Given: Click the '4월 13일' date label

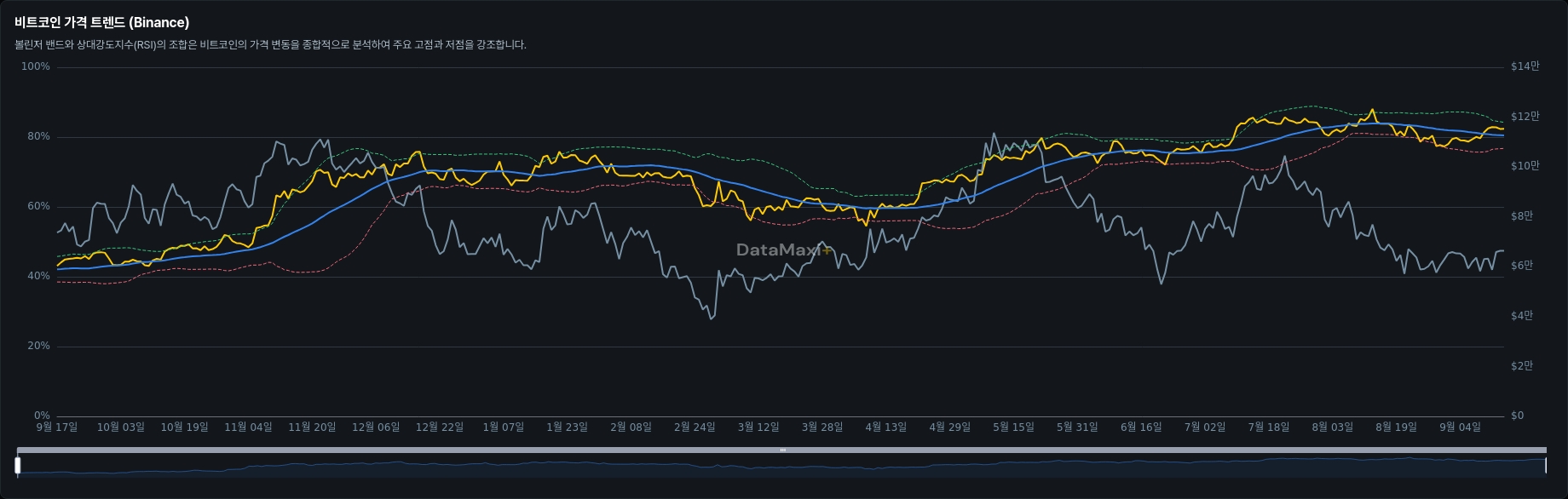Looking at the screenshot, I should 885,427.
